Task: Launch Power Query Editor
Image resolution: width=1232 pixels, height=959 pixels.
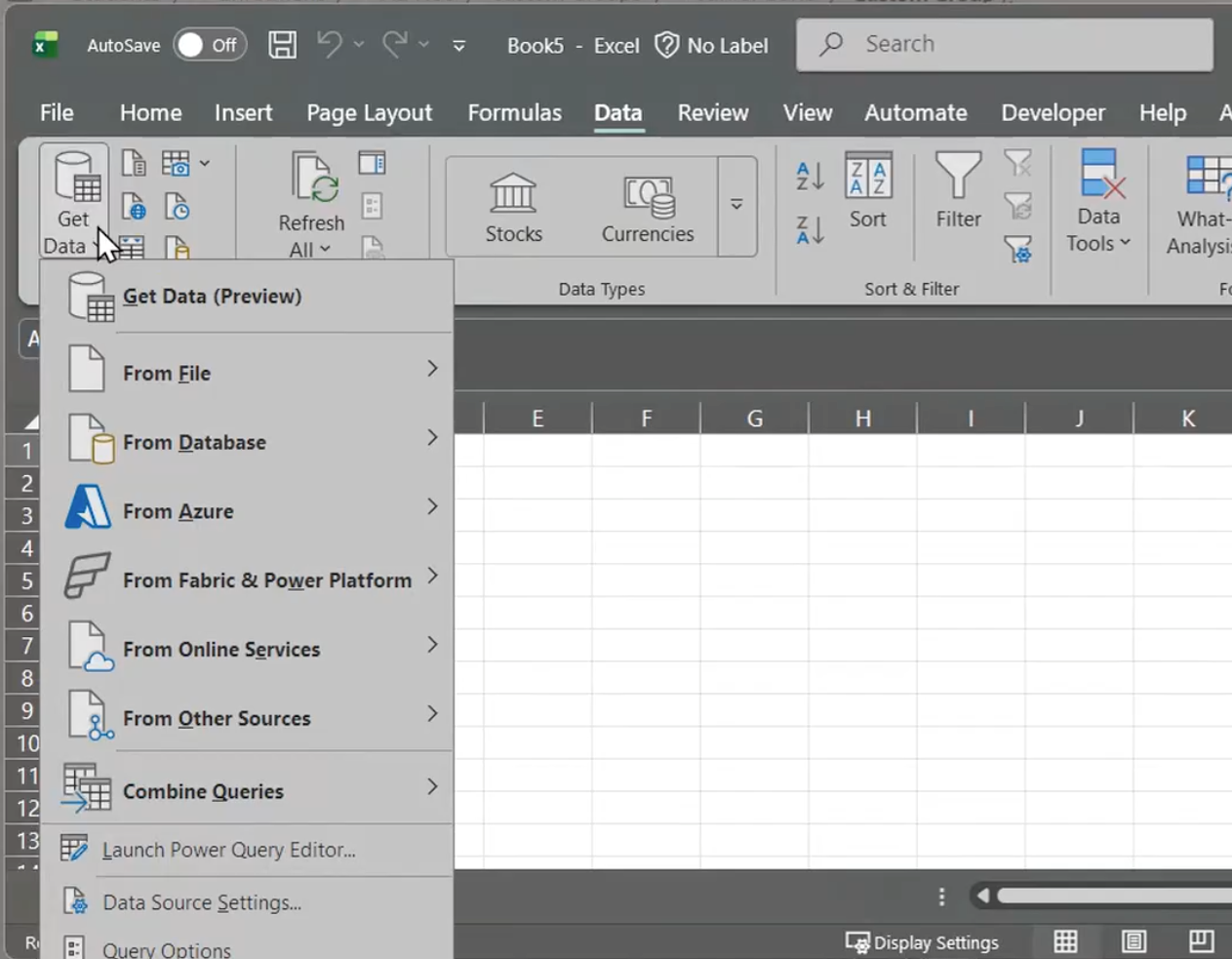Action: [228, 850]
